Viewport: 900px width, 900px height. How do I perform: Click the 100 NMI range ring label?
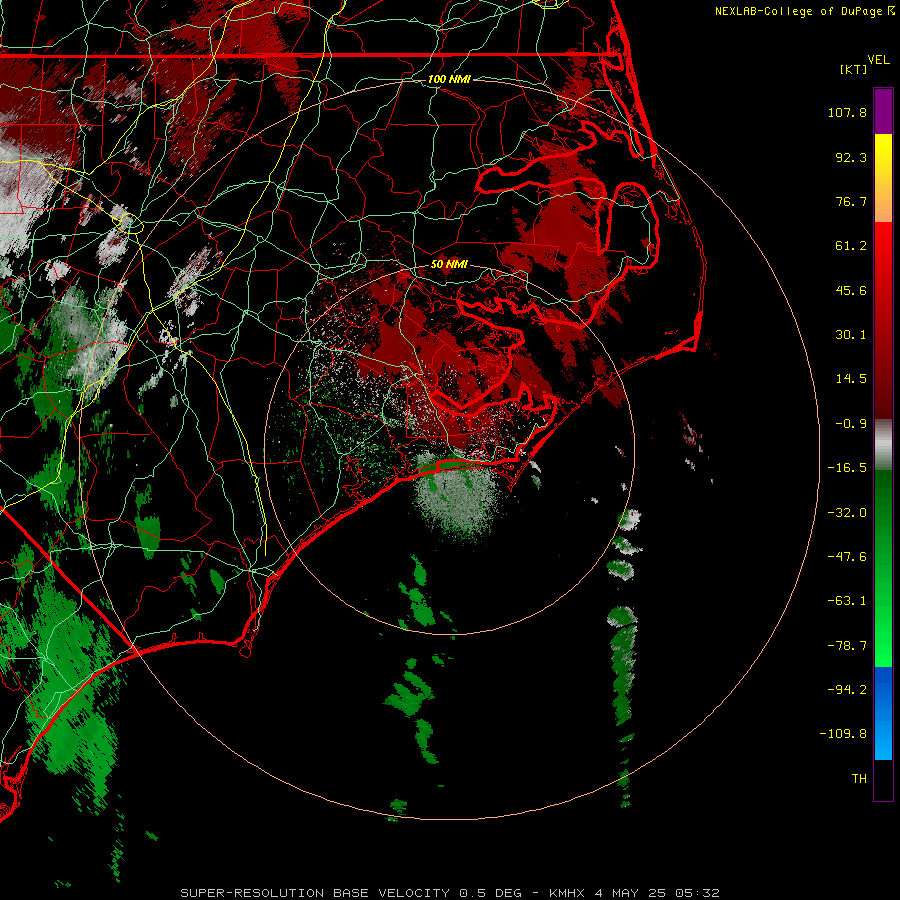(x=449, y=79)
